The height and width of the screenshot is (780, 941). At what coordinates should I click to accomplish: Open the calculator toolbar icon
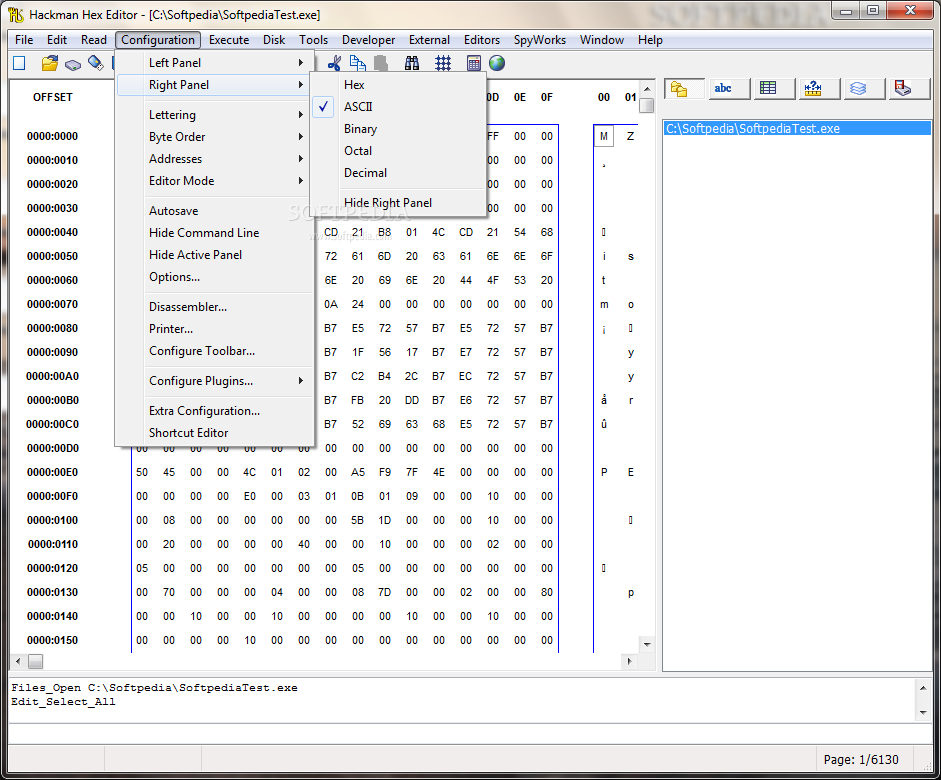point(474,63)
